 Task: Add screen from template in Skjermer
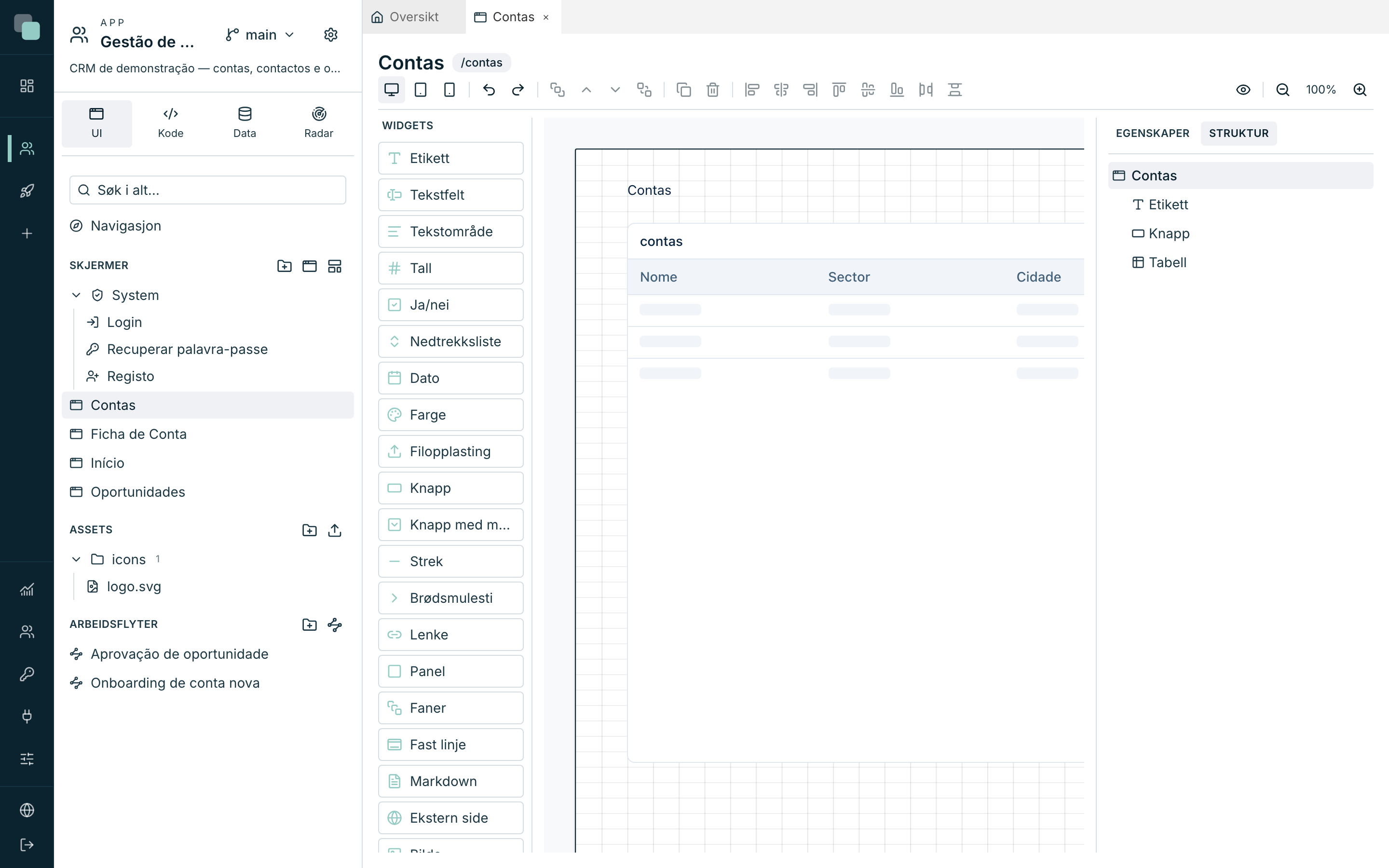[x=335, y=266]
